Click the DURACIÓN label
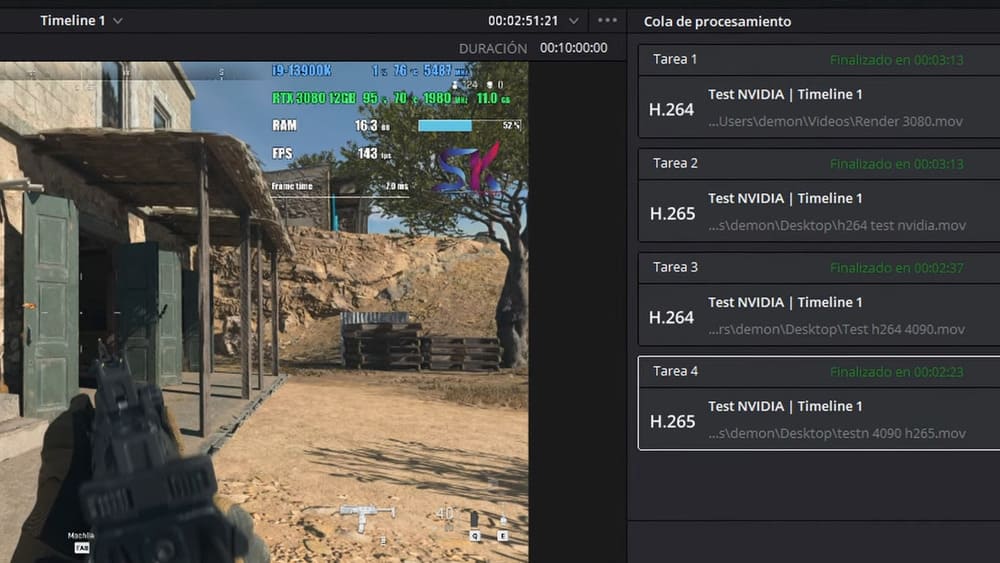Screen dimensions: 1000x563 tap(493, 48)
